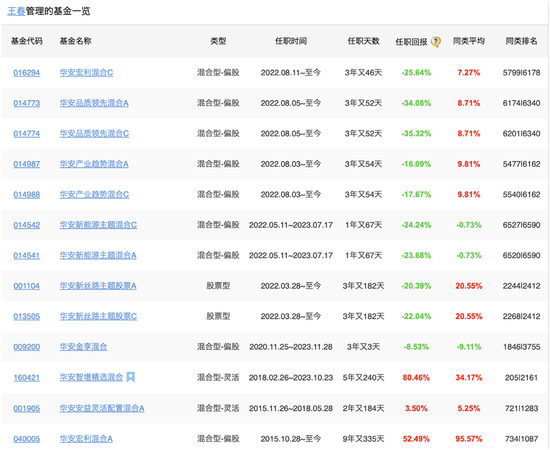This screenshot has width=550, height=450.
Task: Select the -34.08% return value
Action: 416,103
